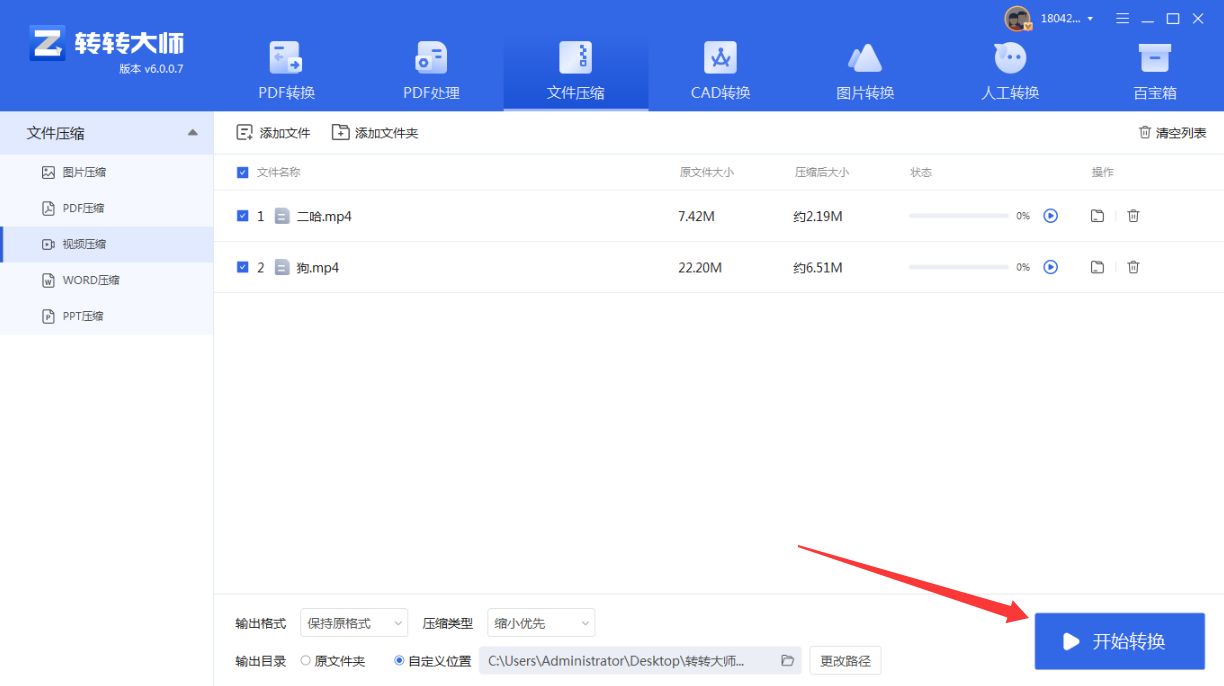Click the 操作 column header
Viewport: 1224px width, 686px height.
coord(1103,172)
